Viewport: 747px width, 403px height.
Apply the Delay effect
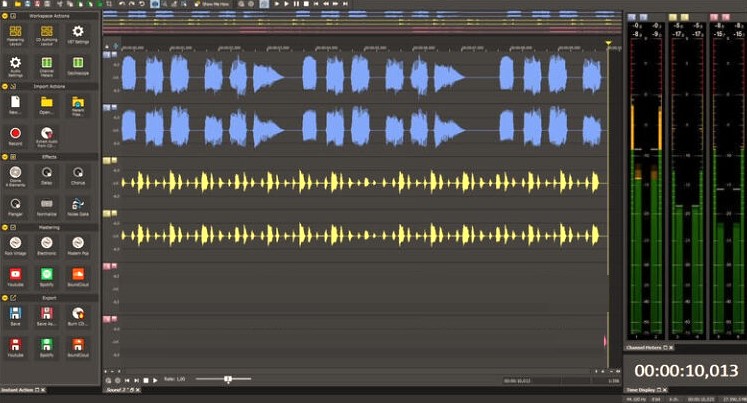point(47,176)
